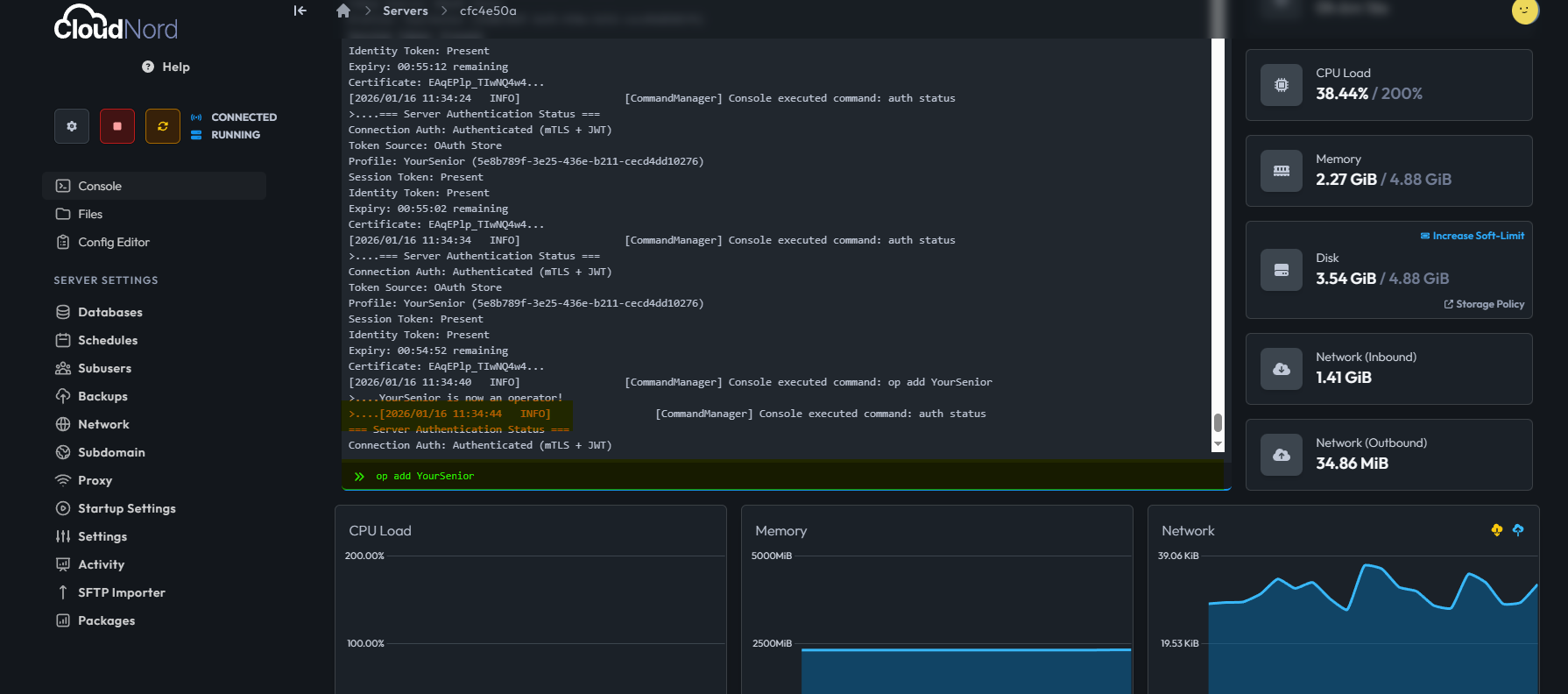The height and width of the screenshot is (694, 1568).
Task: Navigate to Backups
Action: point(102,396)
